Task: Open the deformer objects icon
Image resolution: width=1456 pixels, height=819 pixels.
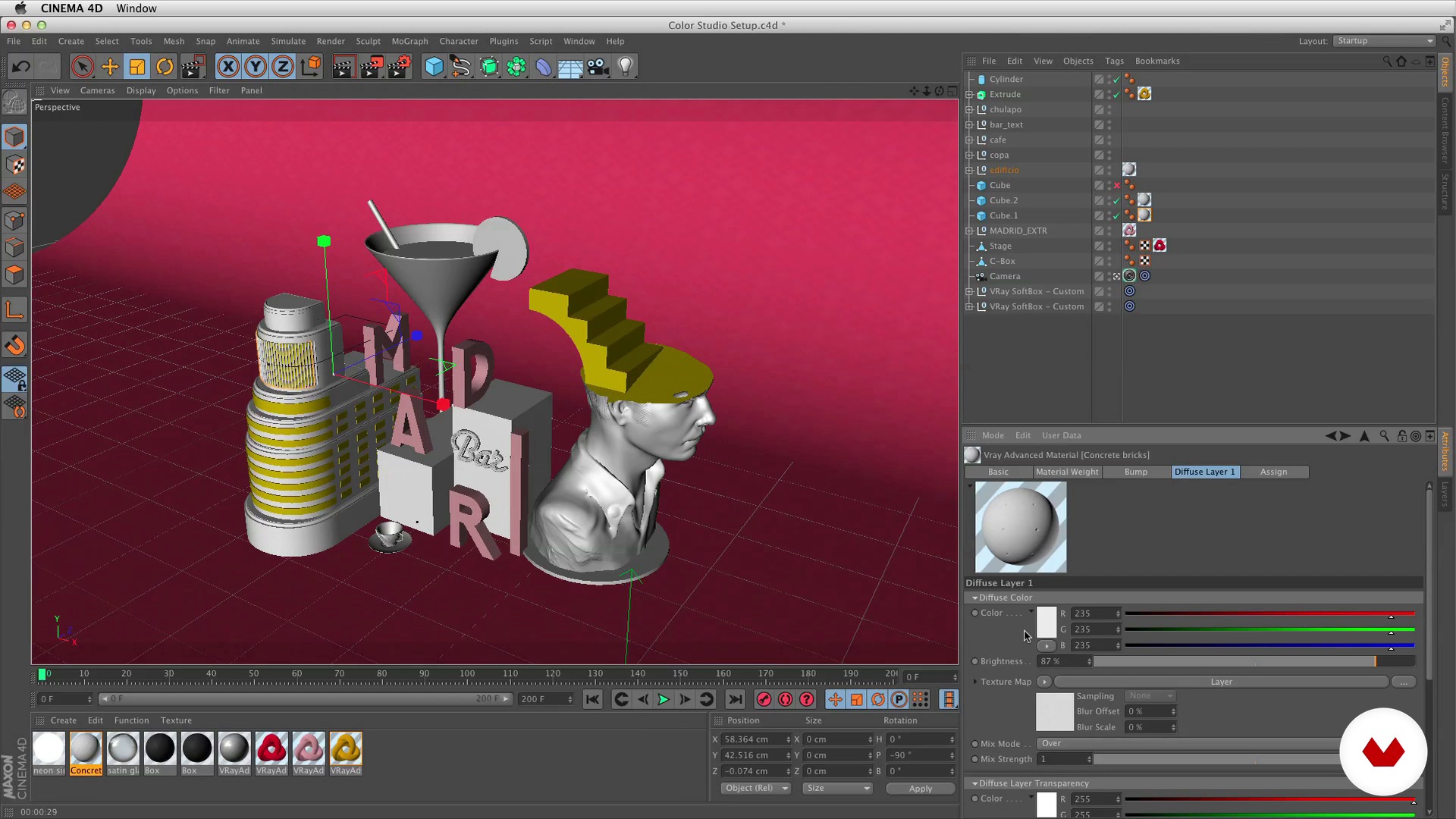Action: click(x=544, y=67)
